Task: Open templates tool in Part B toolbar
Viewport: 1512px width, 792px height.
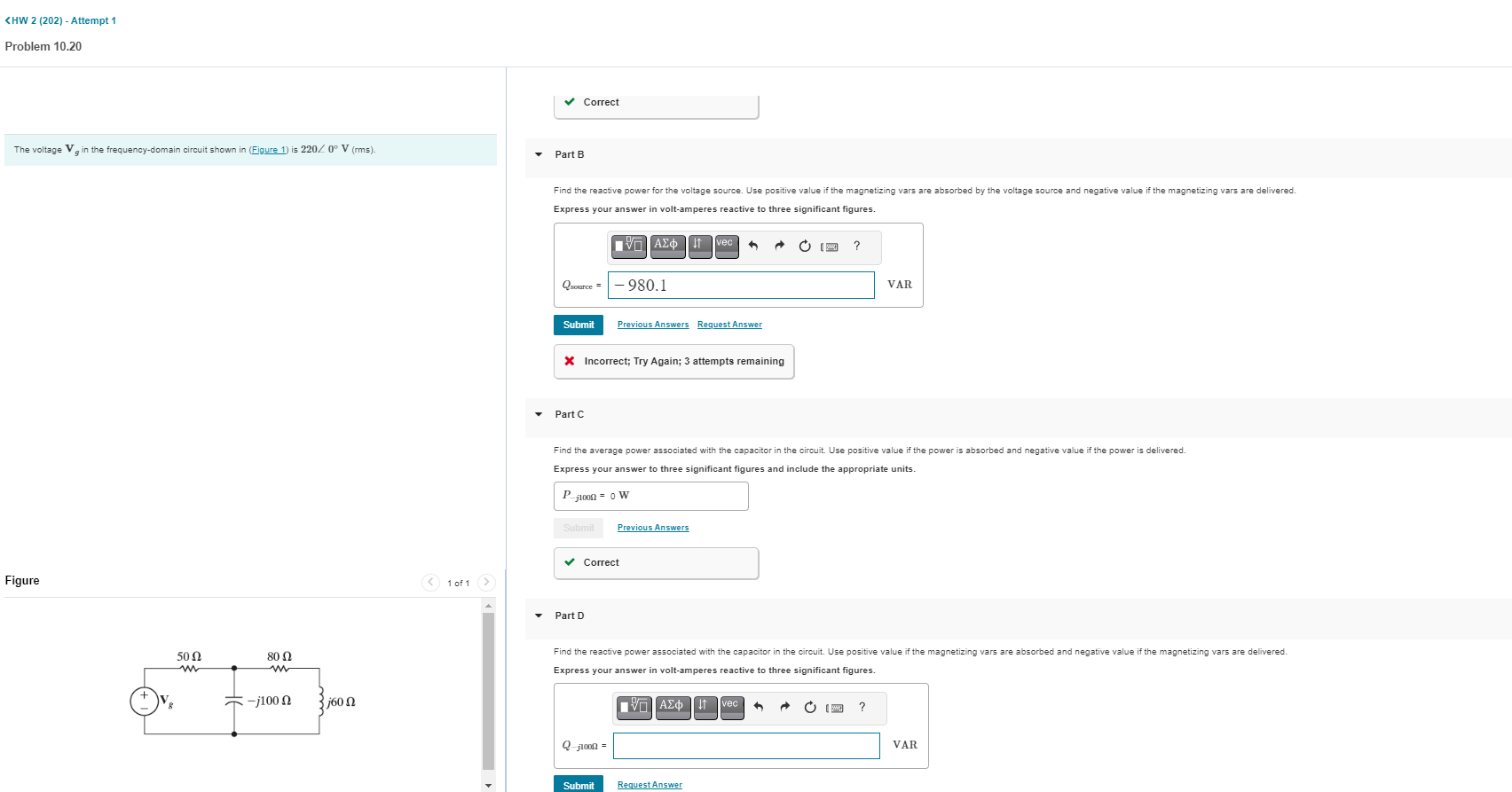Action: pos(629,246)
